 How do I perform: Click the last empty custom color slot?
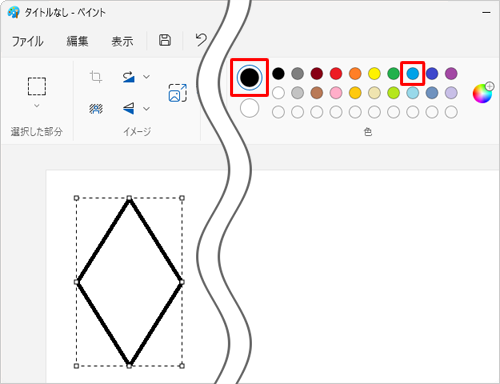click(x=451, y=112)
